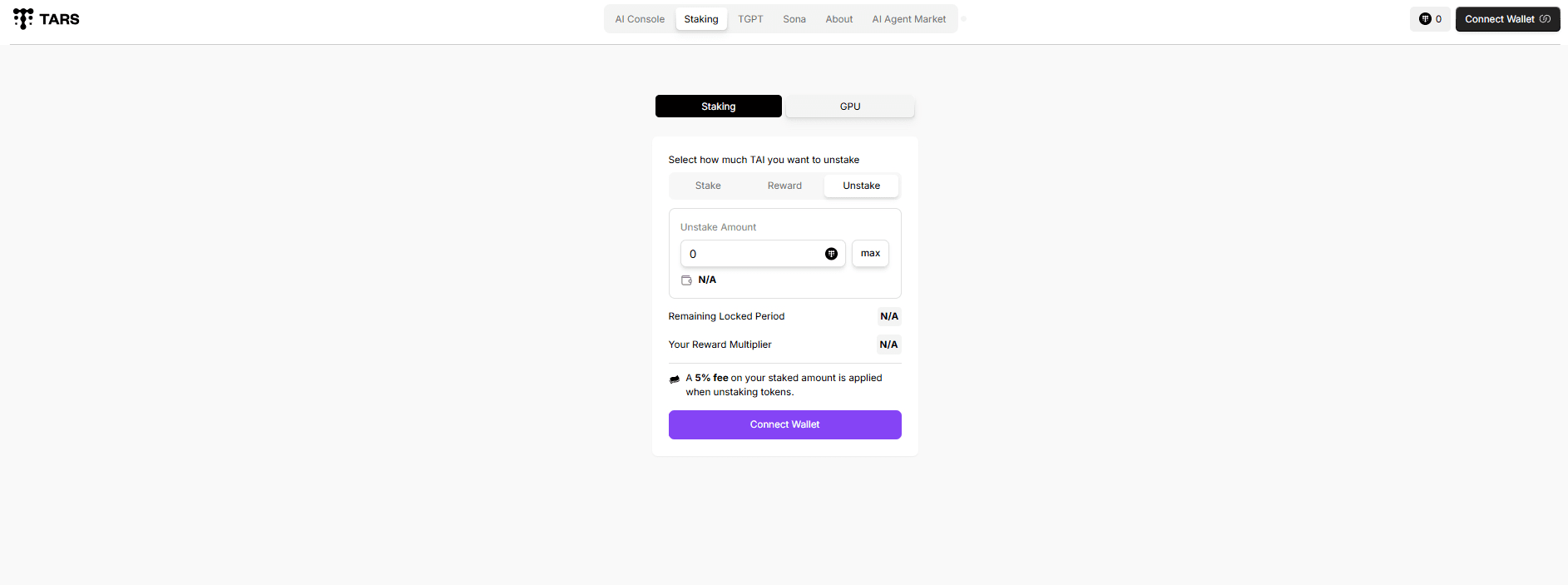Click the 'Select how much TAI' heading text
Image resolution: width=1568 pixels, height=585 pixels.
coord(764,160)
